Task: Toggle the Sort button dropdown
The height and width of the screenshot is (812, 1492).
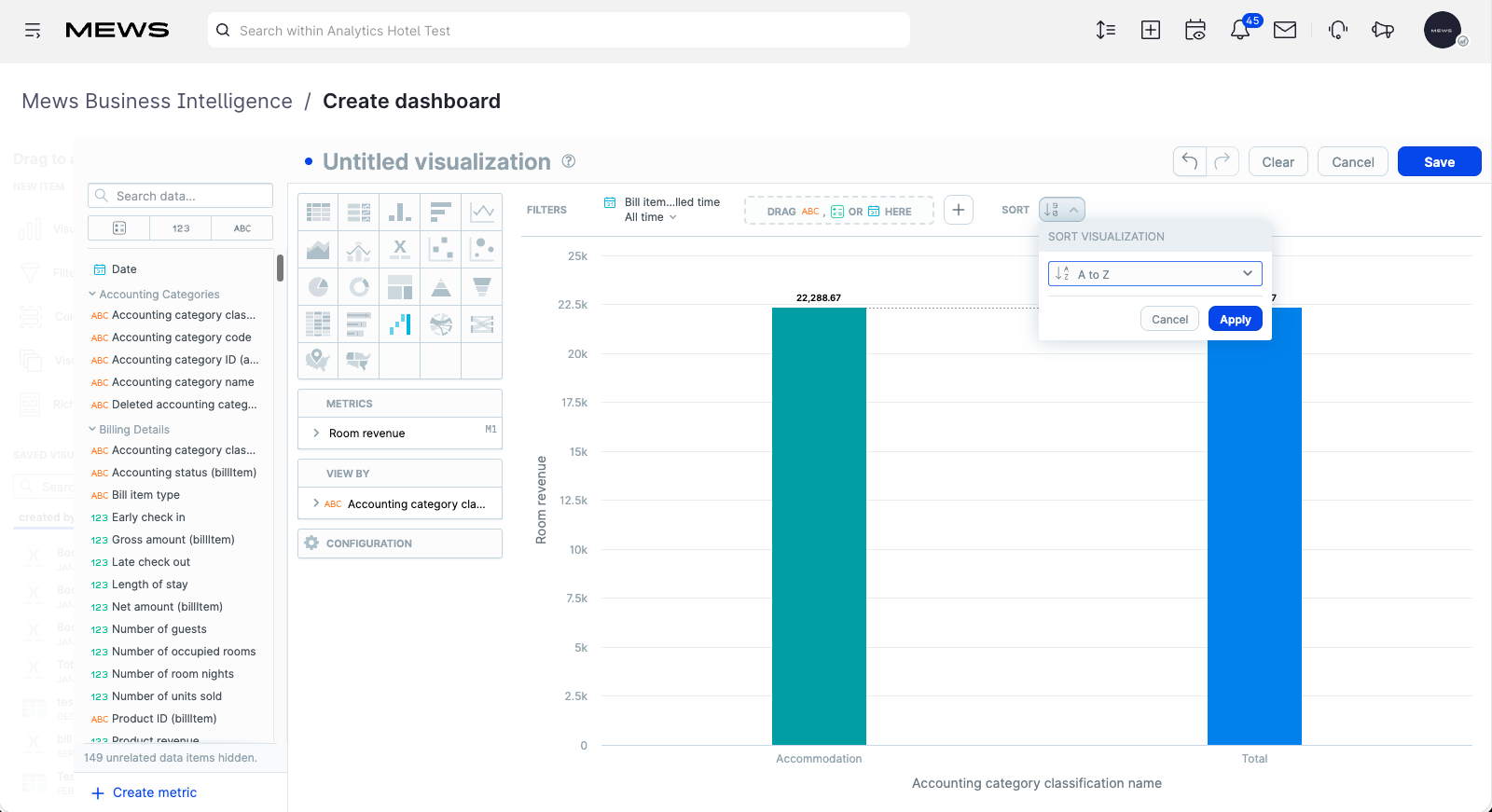Action: [x=1062, y=210]
